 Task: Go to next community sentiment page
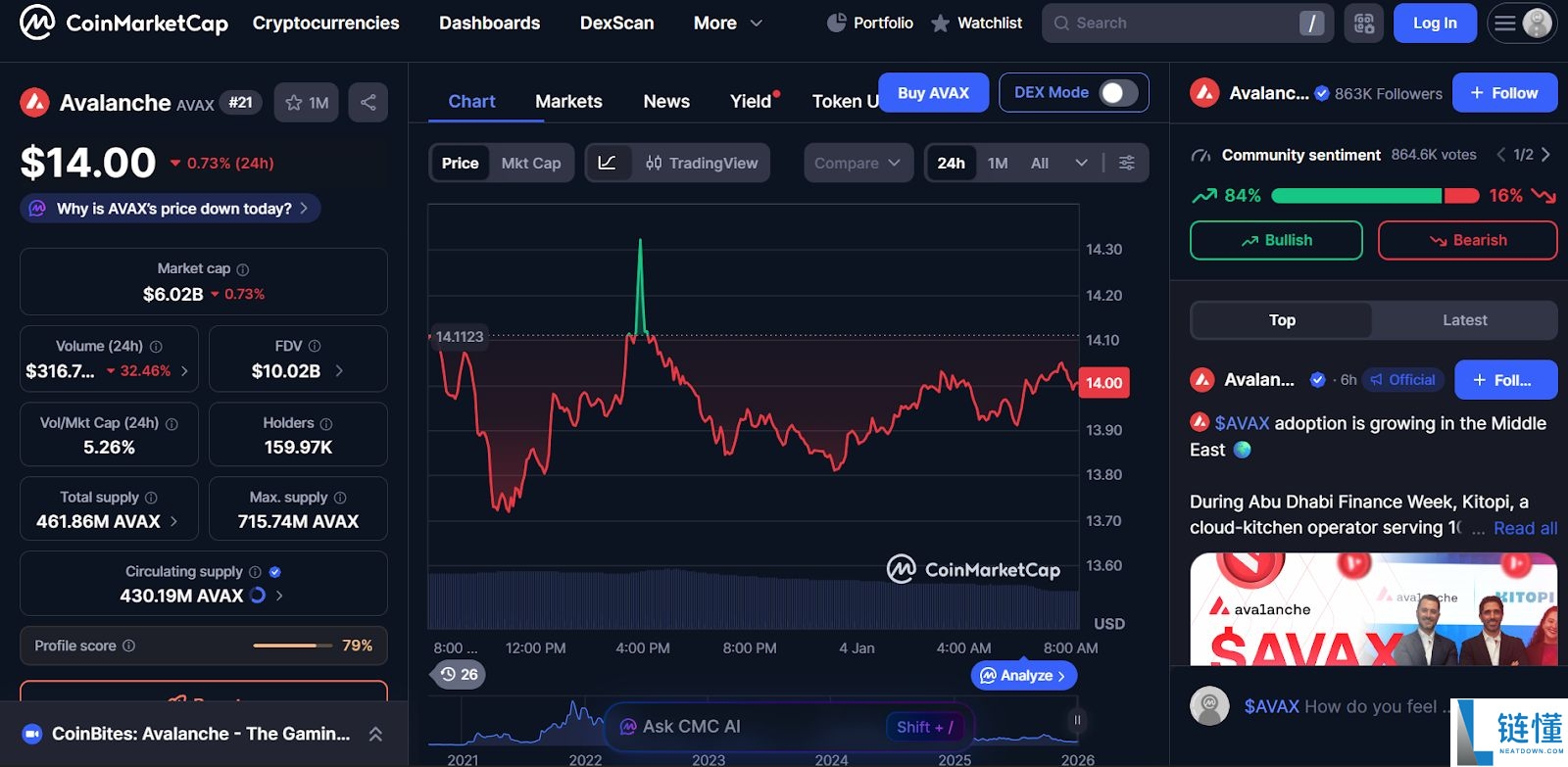point(1545,155)
